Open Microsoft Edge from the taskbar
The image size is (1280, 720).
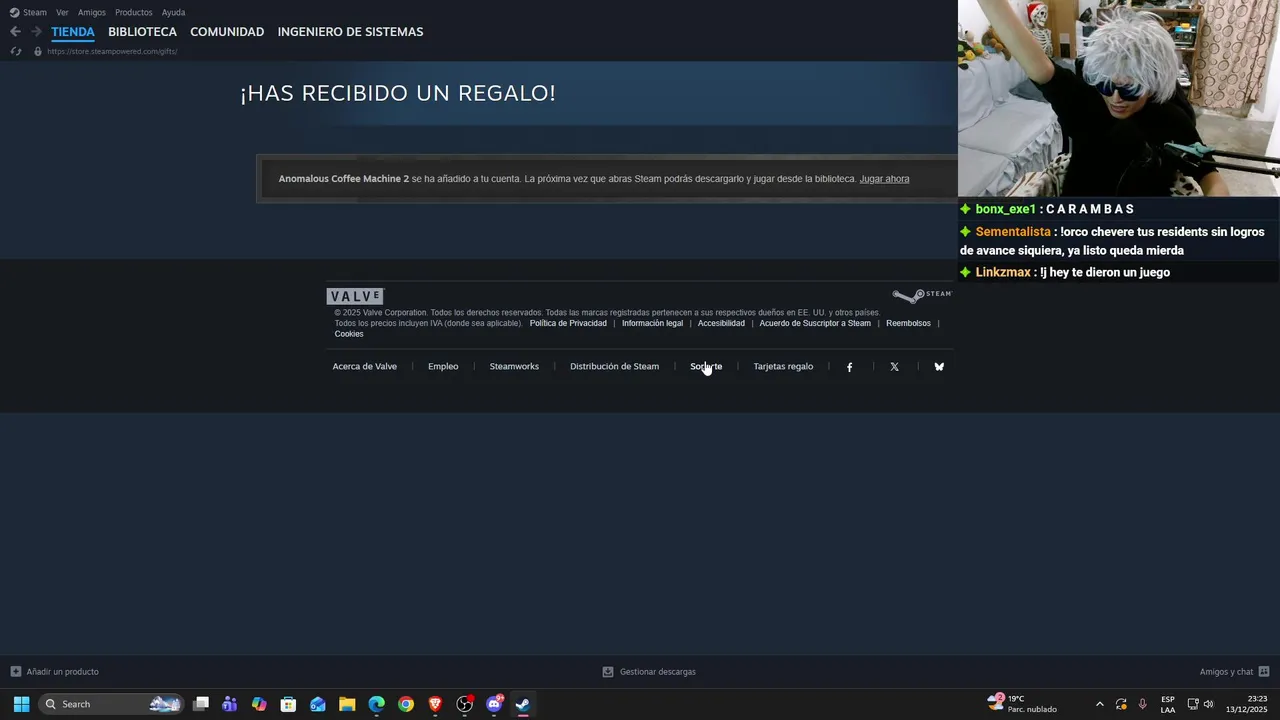click(x=376, y=704)
